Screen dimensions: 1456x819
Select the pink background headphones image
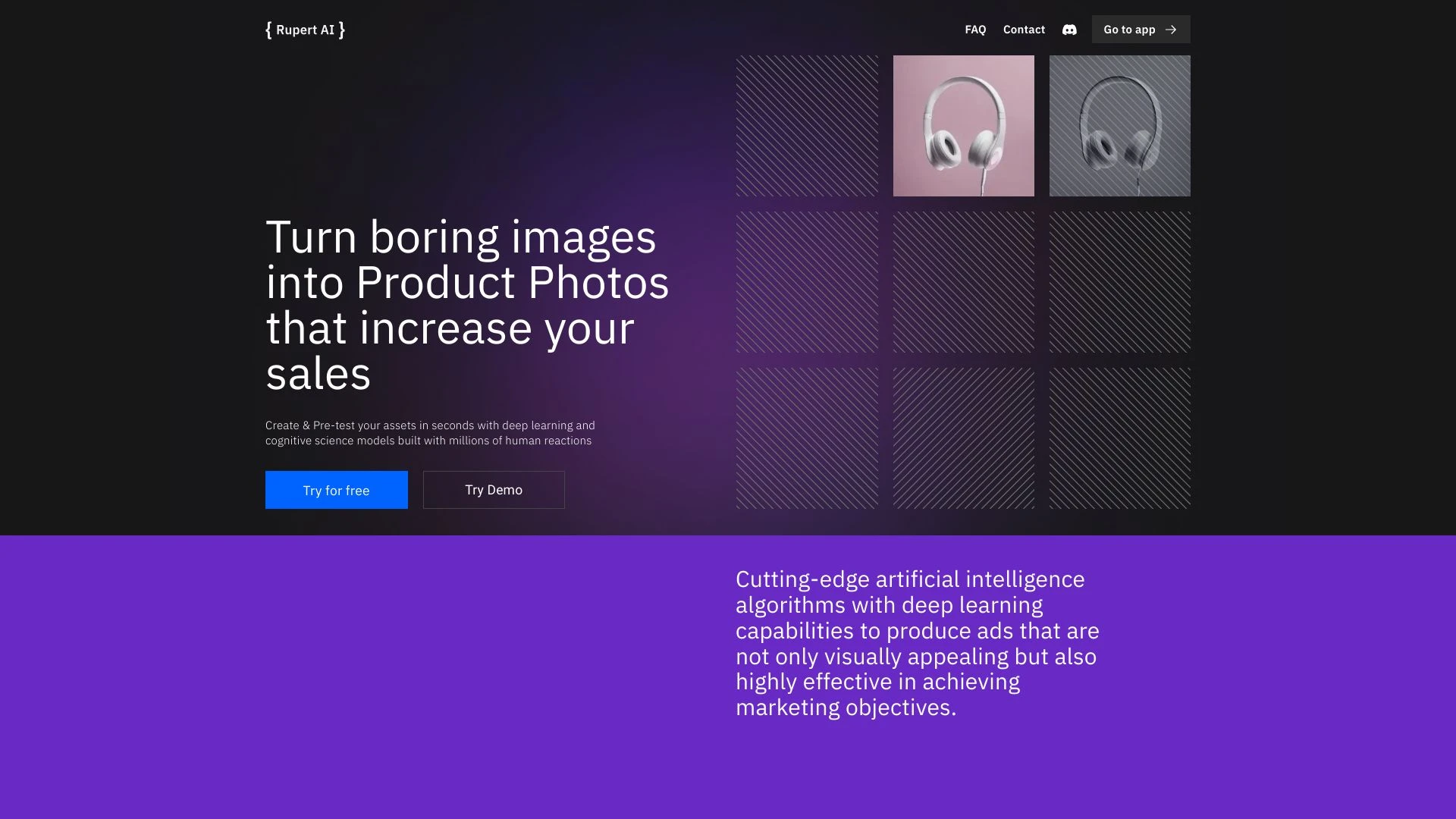[x=963, y=126]
